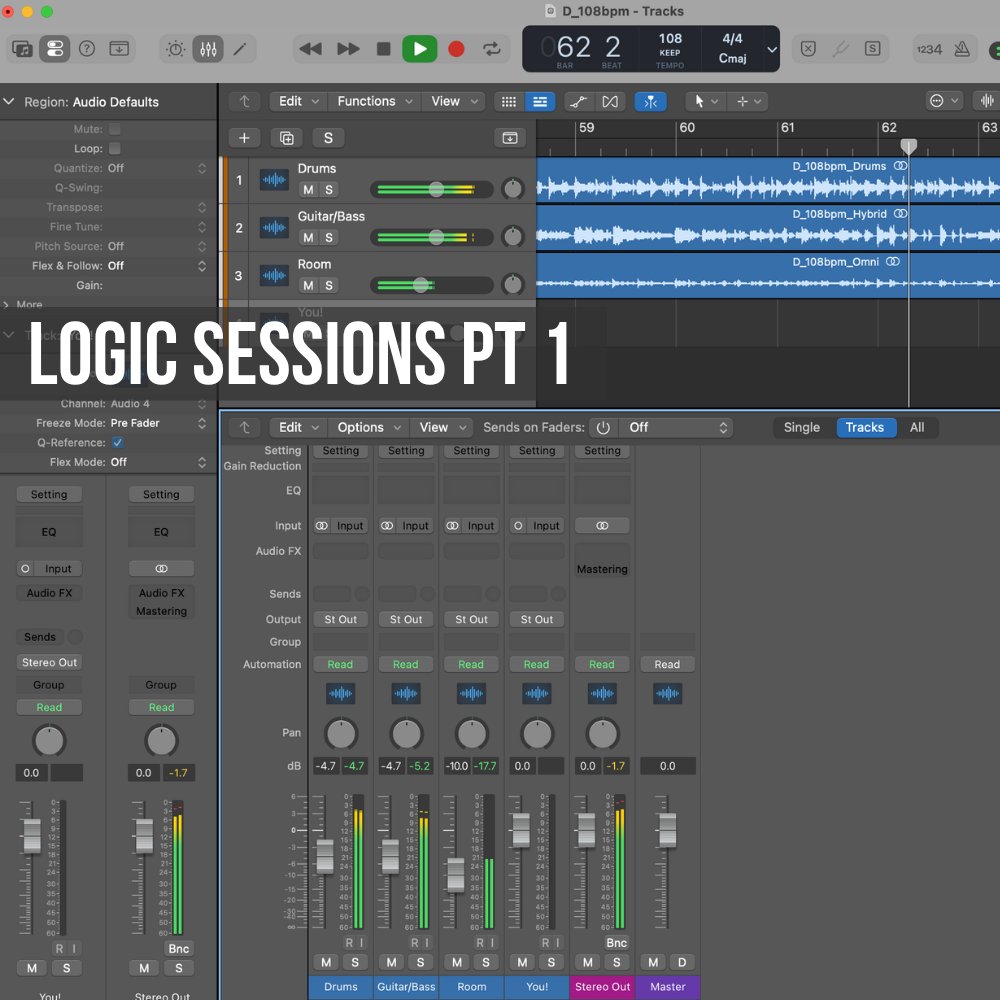Toggle global Solo S button in track header
The height and width of the screenshot is (1000, 1000).
point(328,138)
